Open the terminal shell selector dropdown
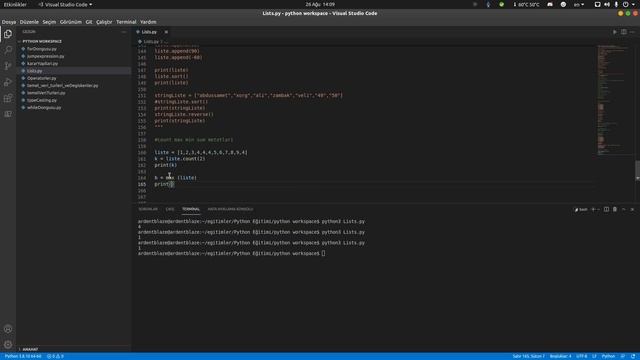 (x=581, y=209)
